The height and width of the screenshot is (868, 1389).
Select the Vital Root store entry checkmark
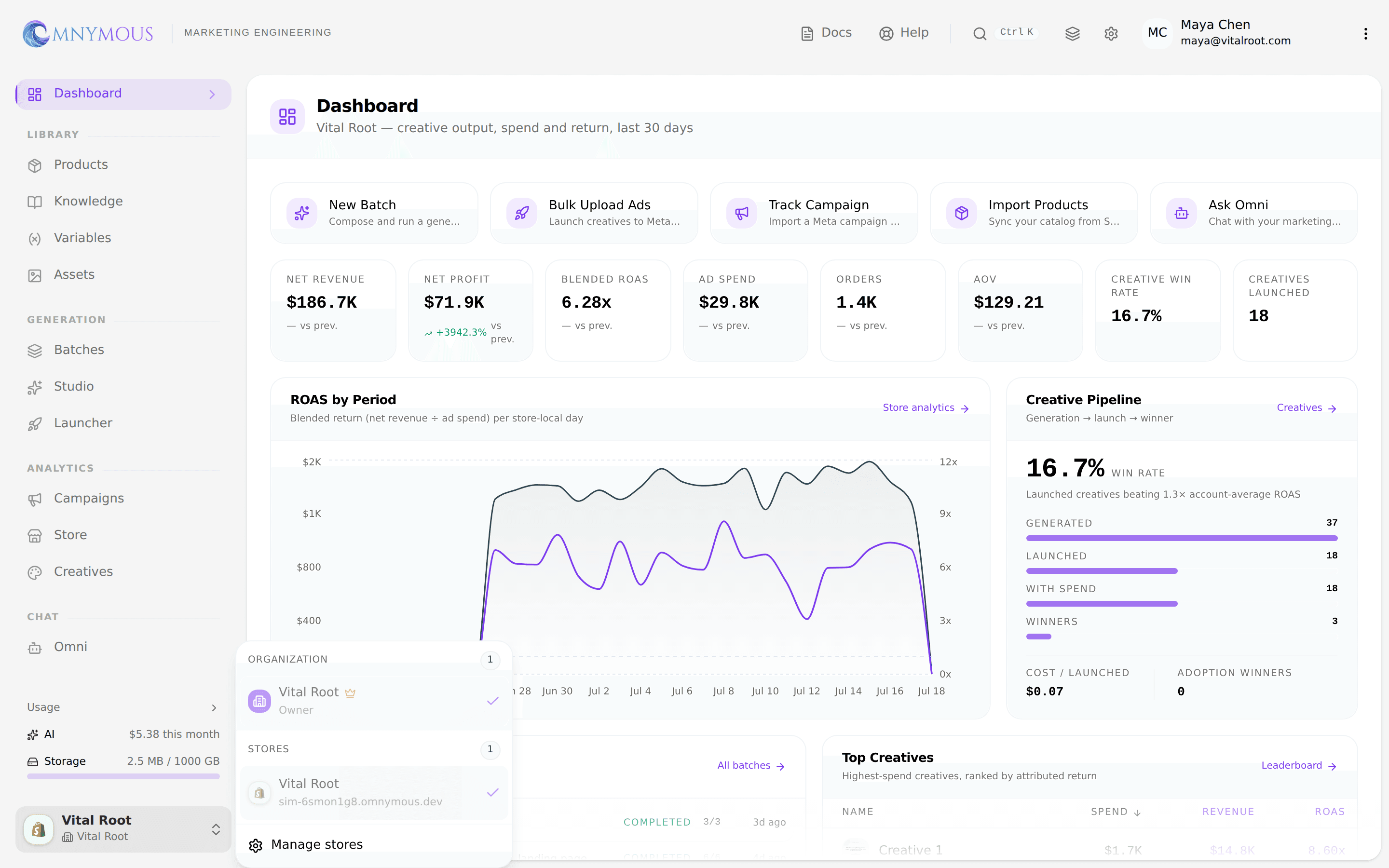tap(492, 792)
